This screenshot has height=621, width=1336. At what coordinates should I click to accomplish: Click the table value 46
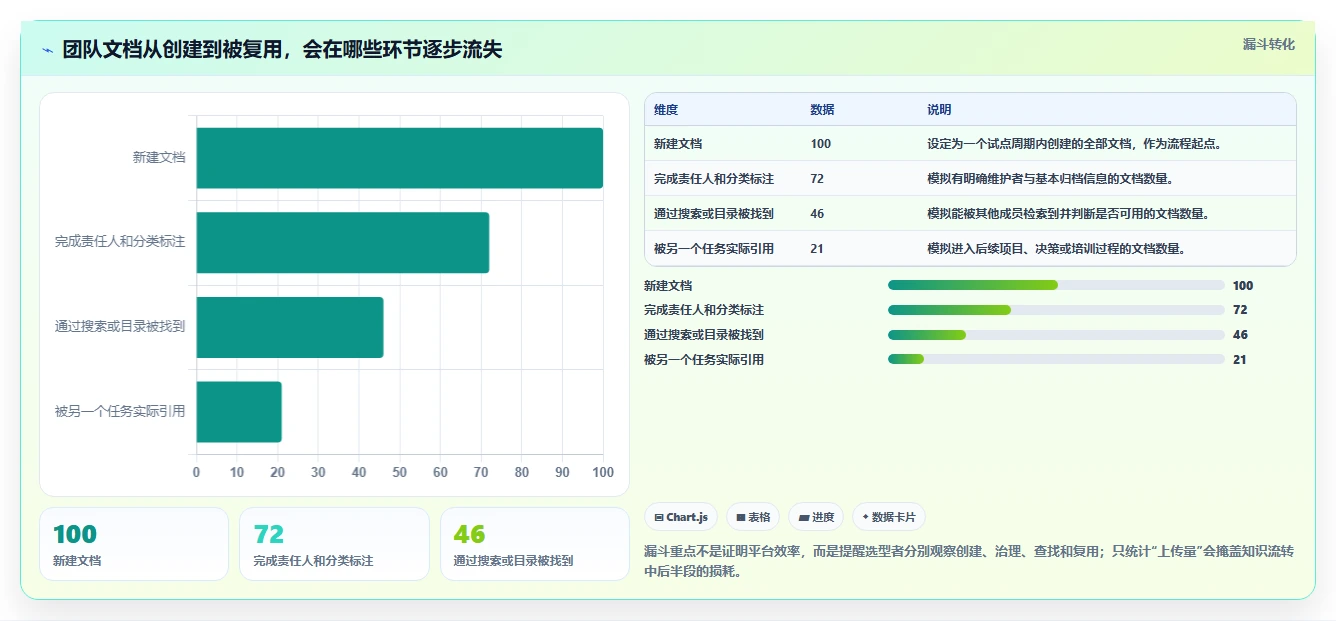pyautogui.click(x=817, y=214)
